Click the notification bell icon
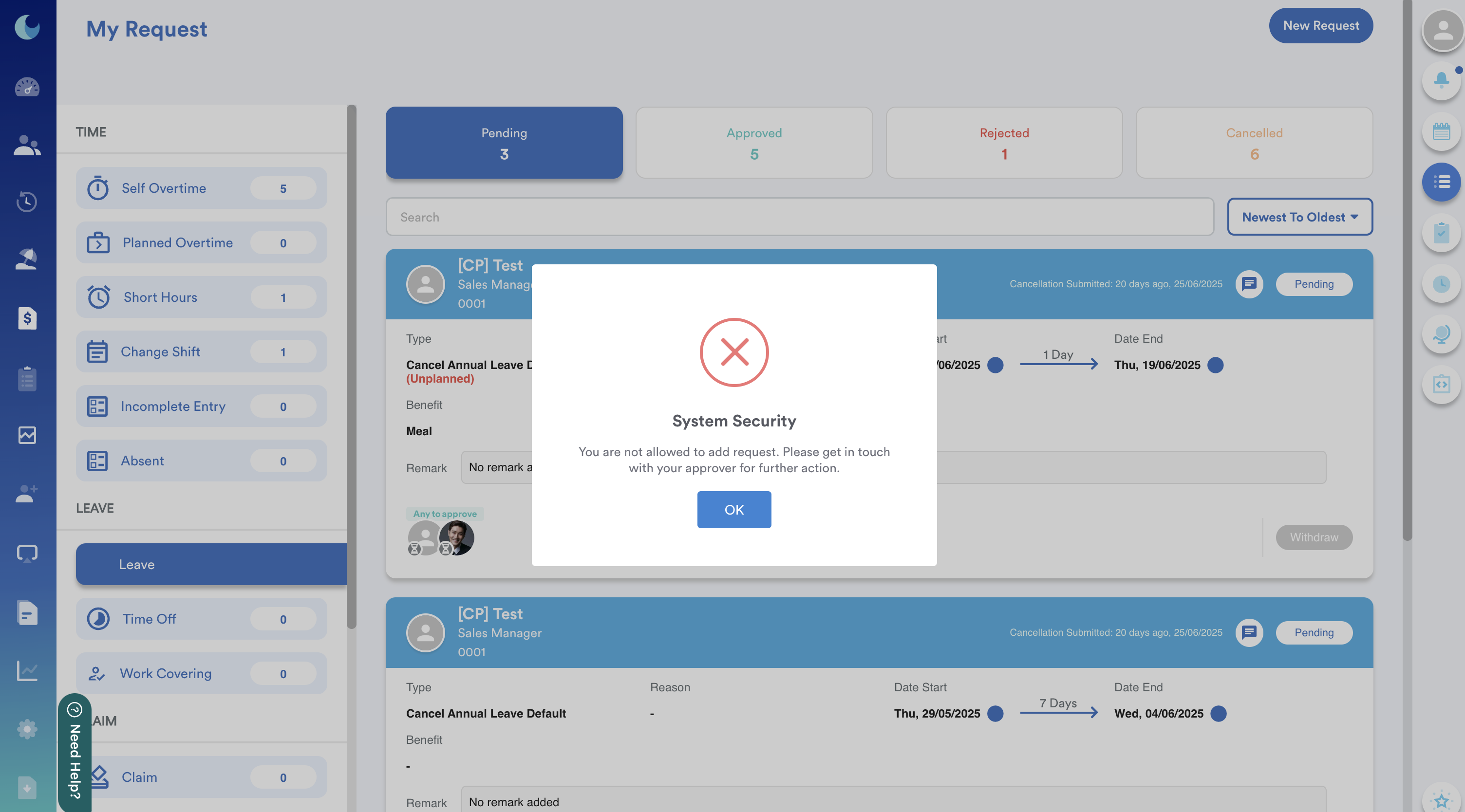This screenshot has width=1465, height=812. coord(1441,80)
